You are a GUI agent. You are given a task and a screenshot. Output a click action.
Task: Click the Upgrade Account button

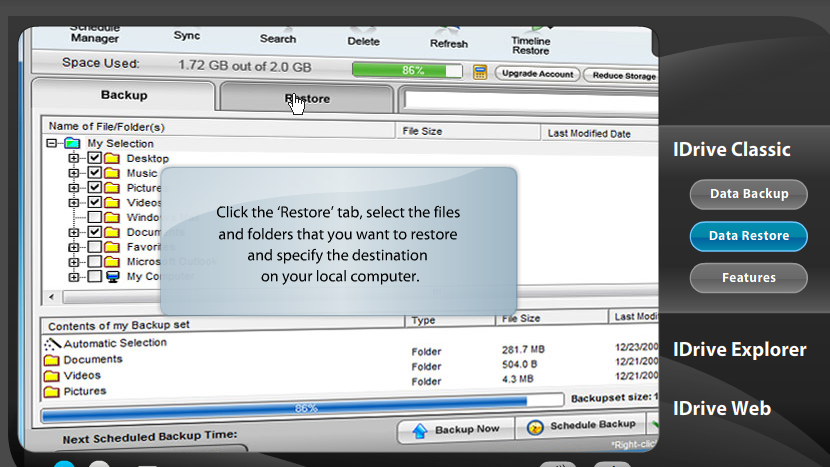pos(537,74)
